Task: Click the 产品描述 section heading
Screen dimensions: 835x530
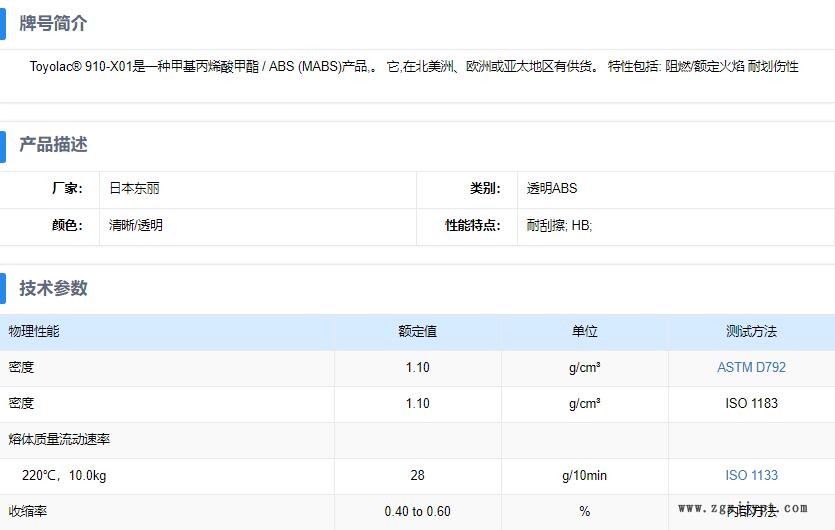Action: (x=53, y=145)
